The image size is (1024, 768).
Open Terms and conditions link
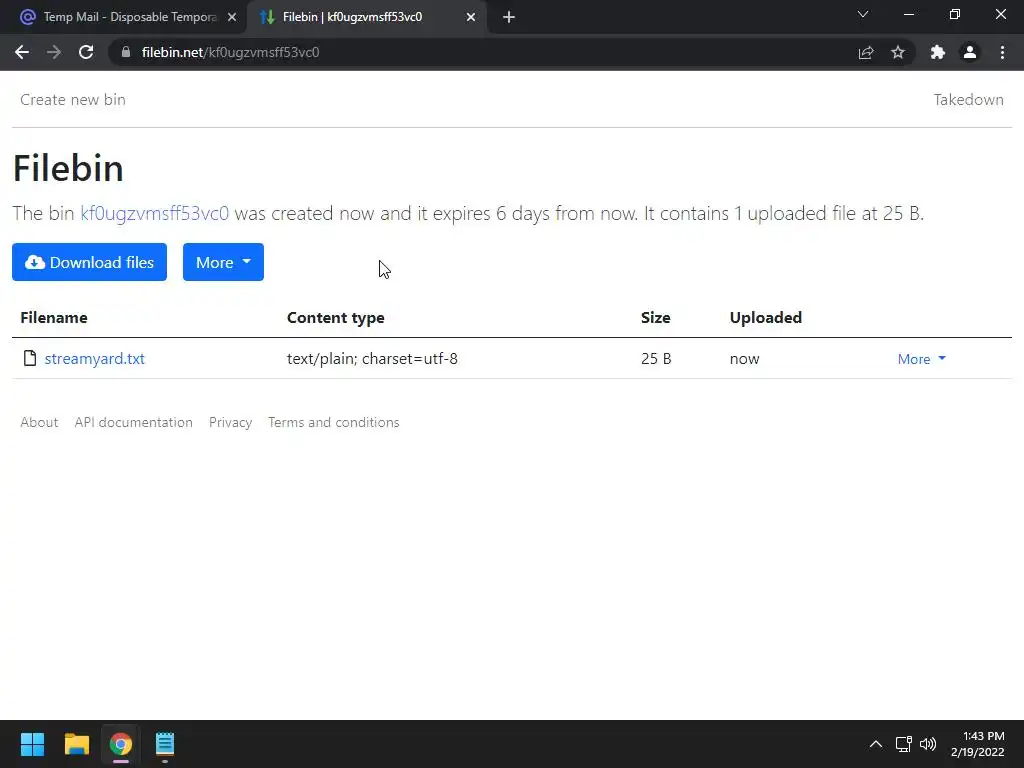pos(334,422)
